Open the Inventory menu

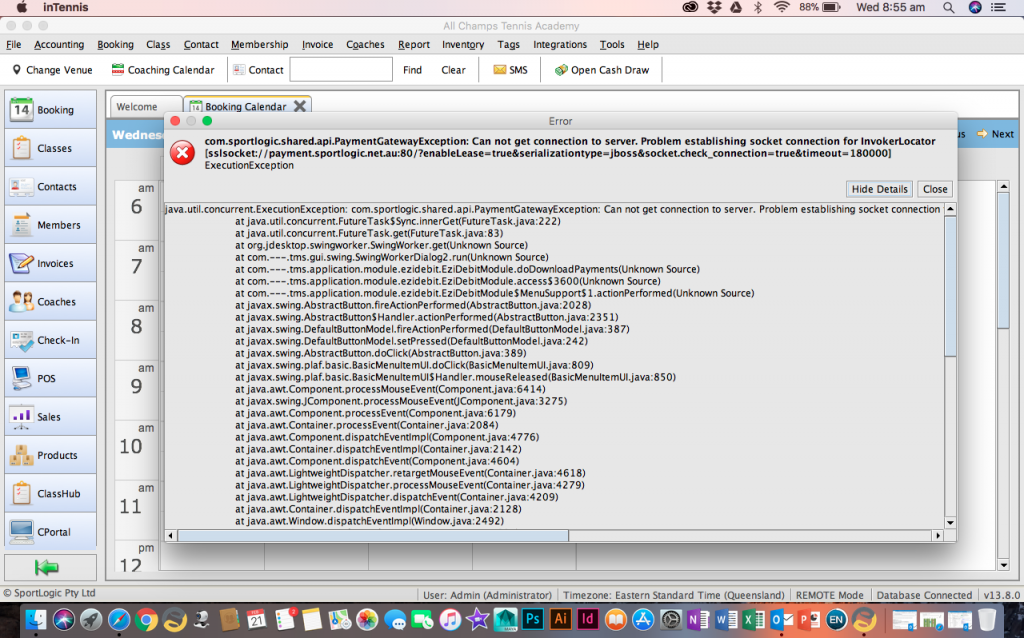coord(463,44)
